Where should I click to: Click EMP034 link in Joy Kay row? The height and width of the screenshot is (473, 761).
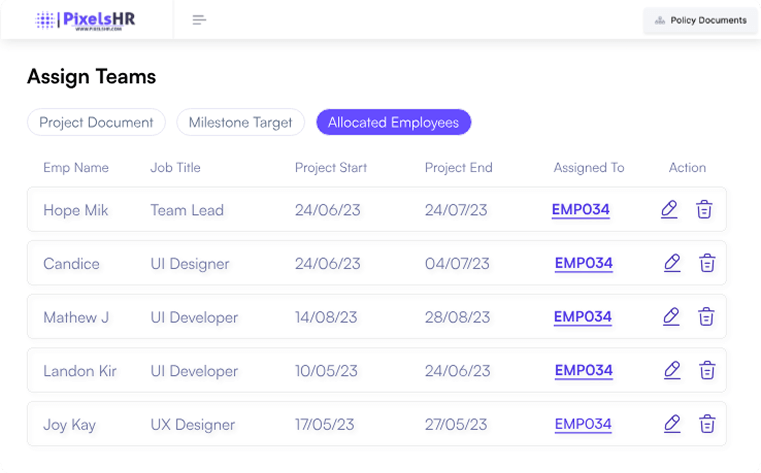(583, 424)
